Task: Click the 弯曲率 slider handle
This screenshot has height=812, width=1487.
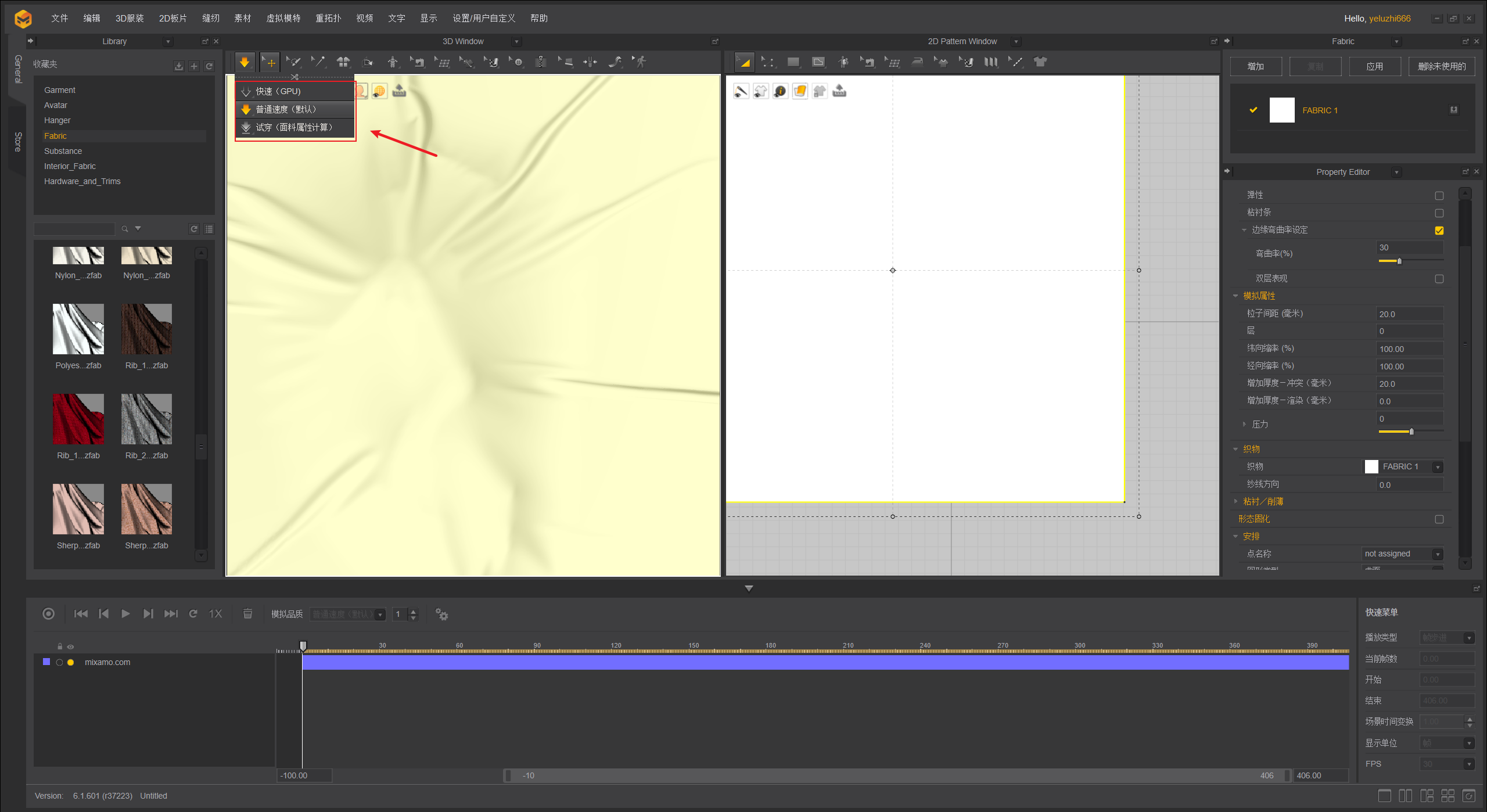Action: tap(1399, 261)
